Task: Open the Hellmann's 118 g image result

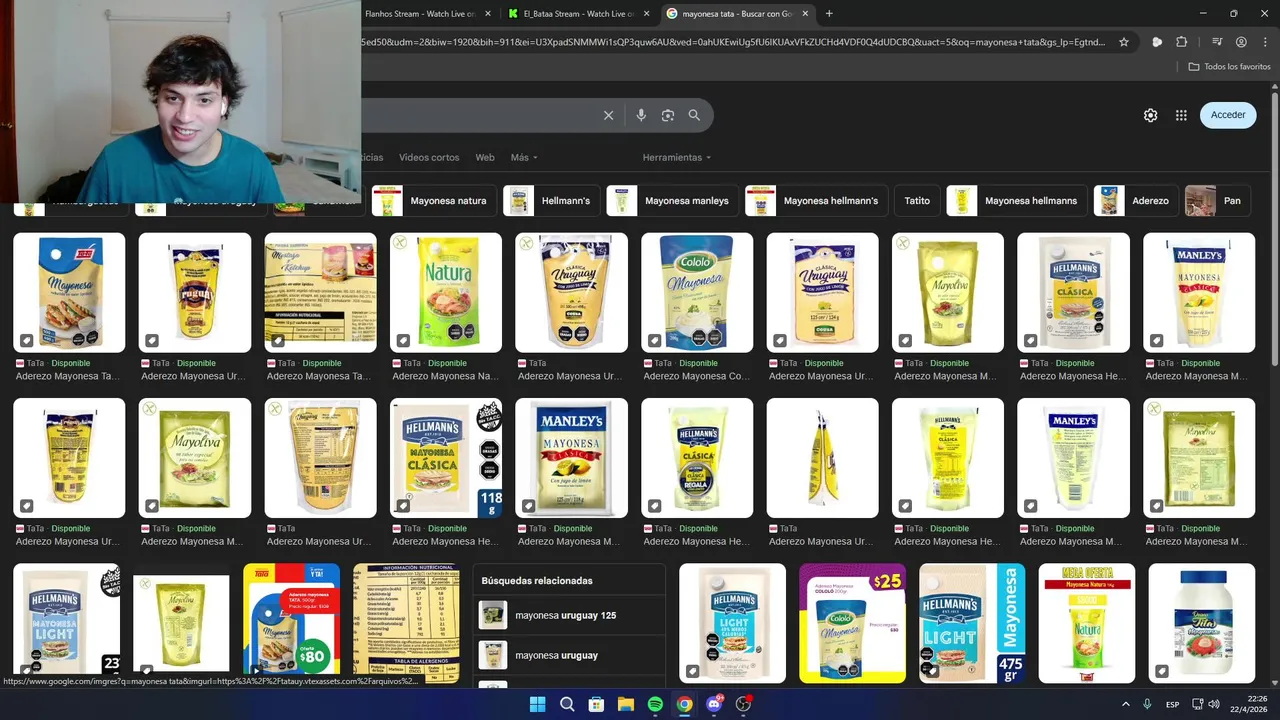Action: point(446,458)
